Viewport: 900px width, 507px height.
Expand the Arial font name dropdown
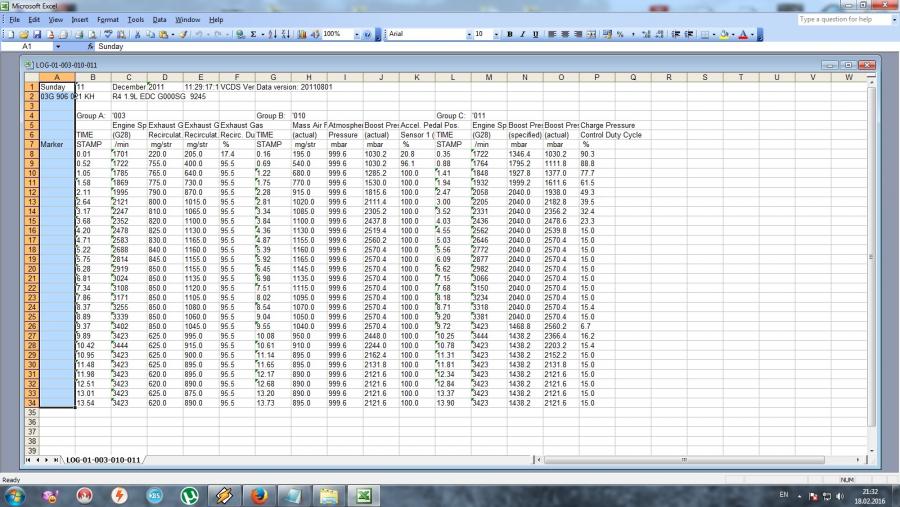(469, 34)
